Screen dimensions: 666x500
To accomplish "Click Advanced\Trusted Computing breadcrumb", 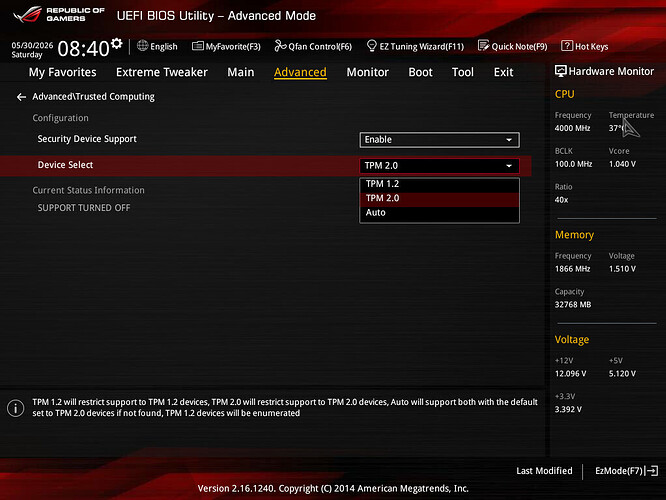I will 93,97.
